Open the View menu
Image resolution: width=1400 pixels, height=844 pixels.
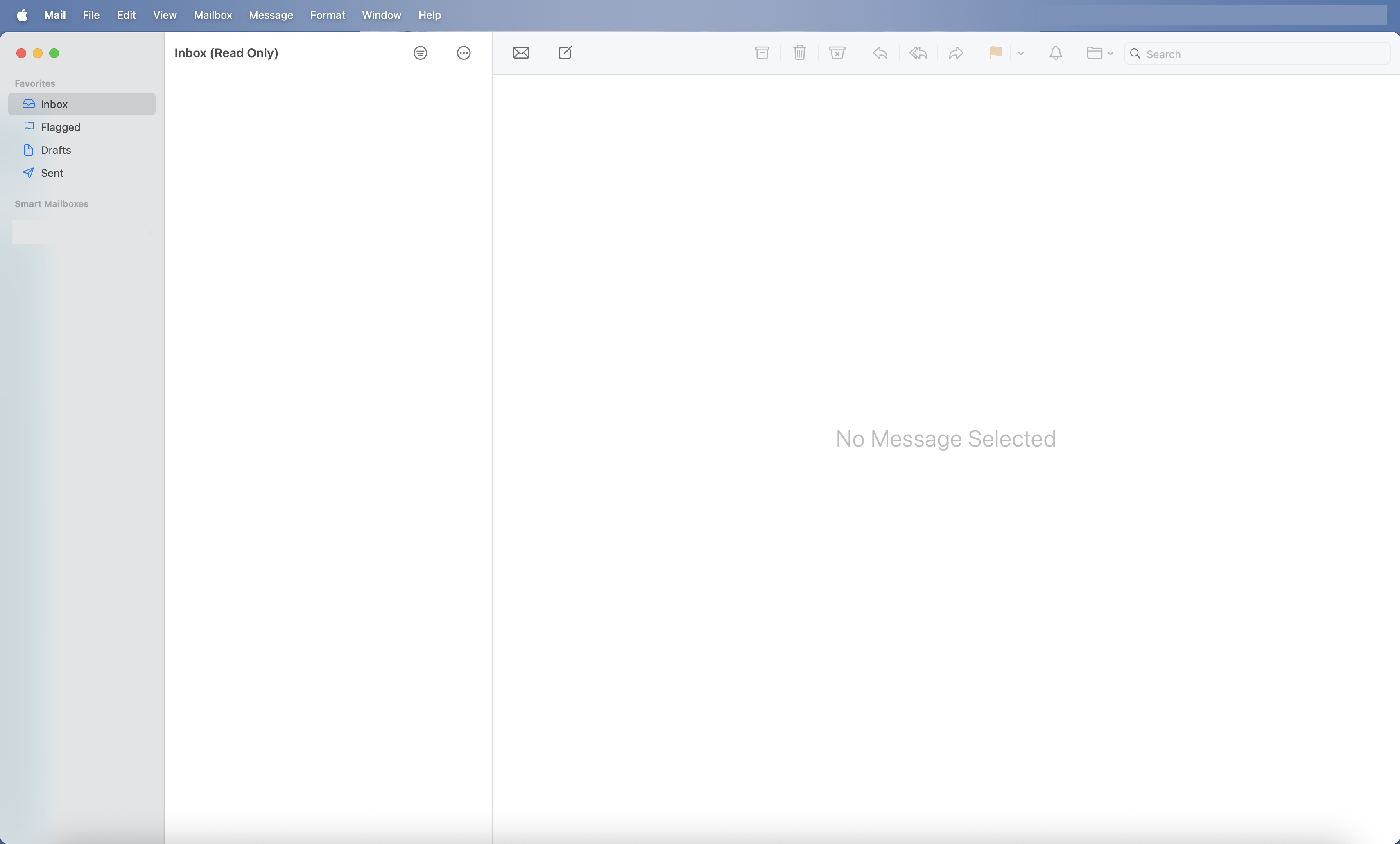coord(165,15)
